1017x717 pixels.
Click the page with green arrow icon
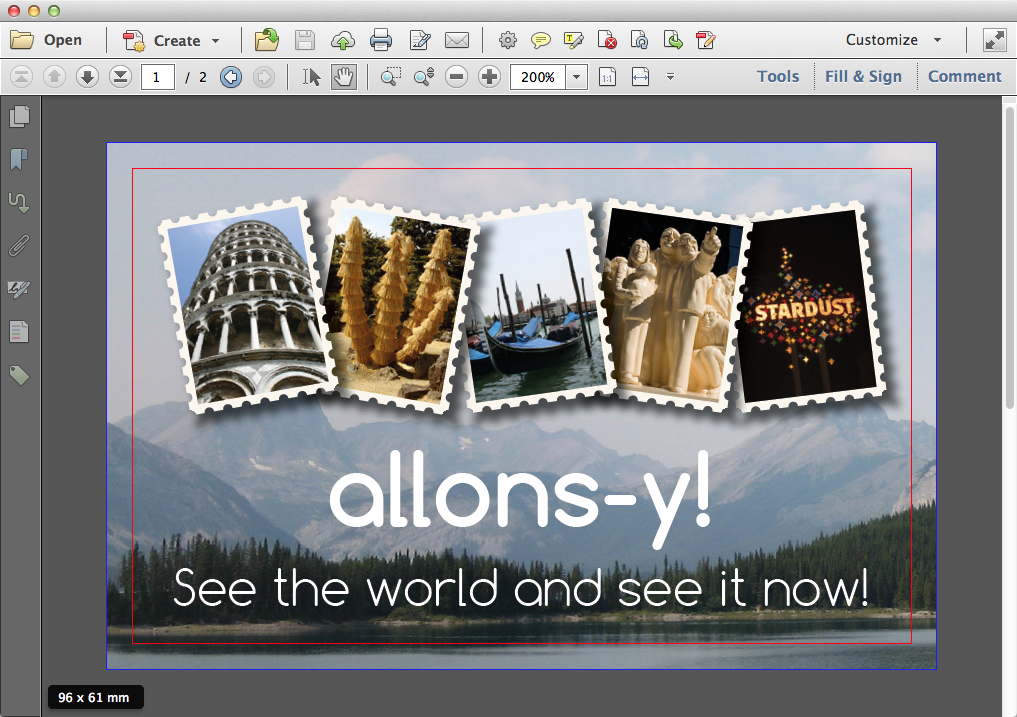coord(673,40)
